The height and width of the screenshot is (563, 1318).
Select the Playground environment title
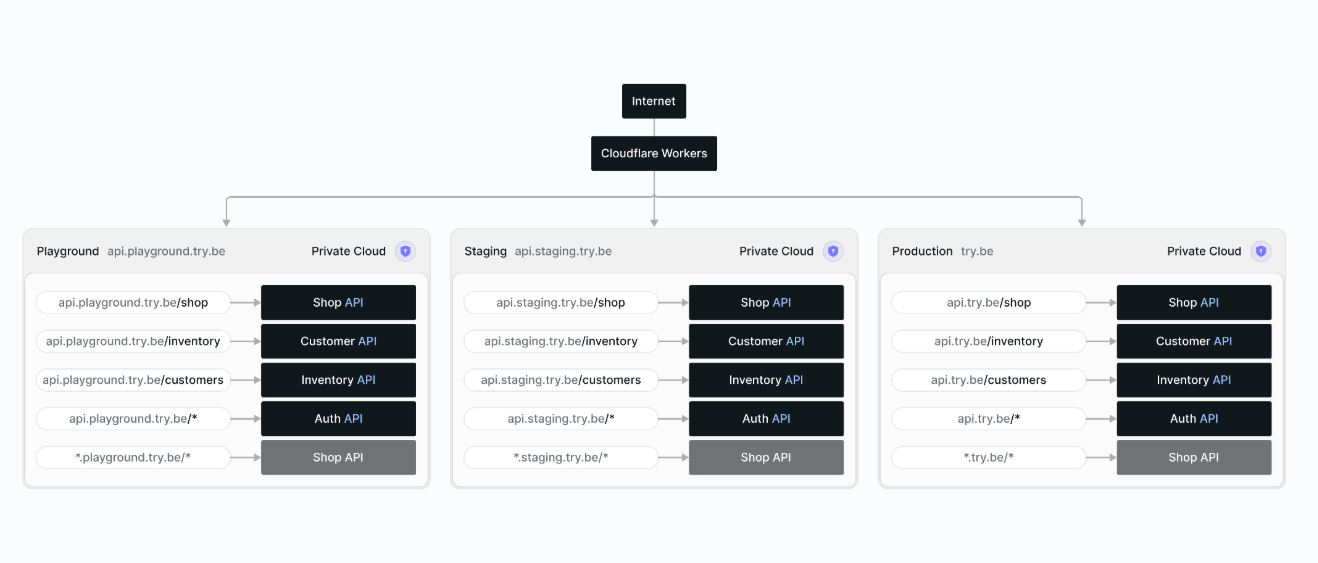(x=68, y=251)
